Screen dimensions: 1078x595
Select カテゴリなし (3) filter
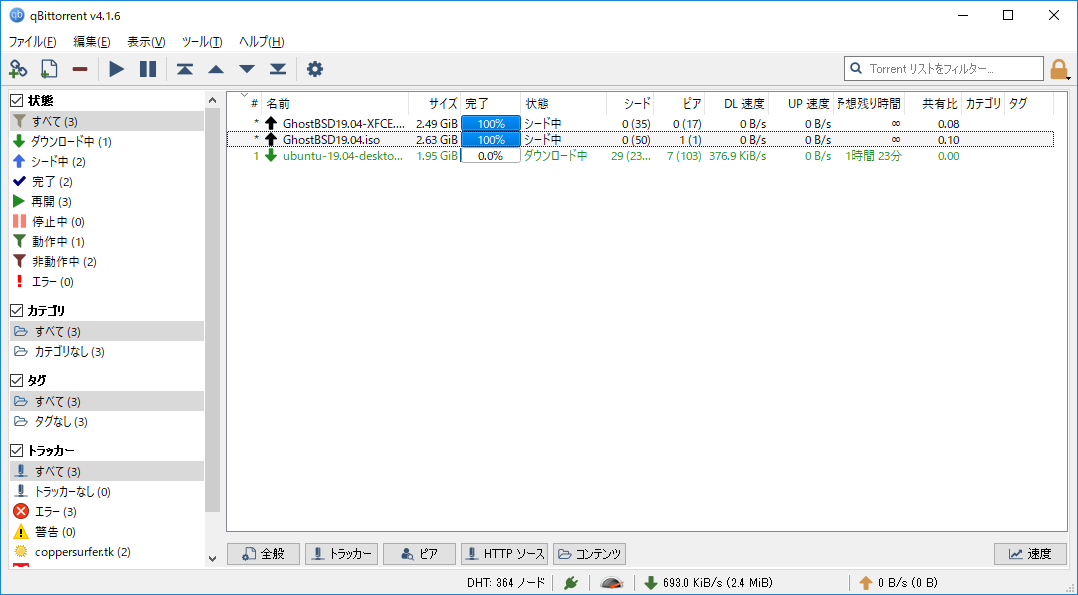point(107,351)
